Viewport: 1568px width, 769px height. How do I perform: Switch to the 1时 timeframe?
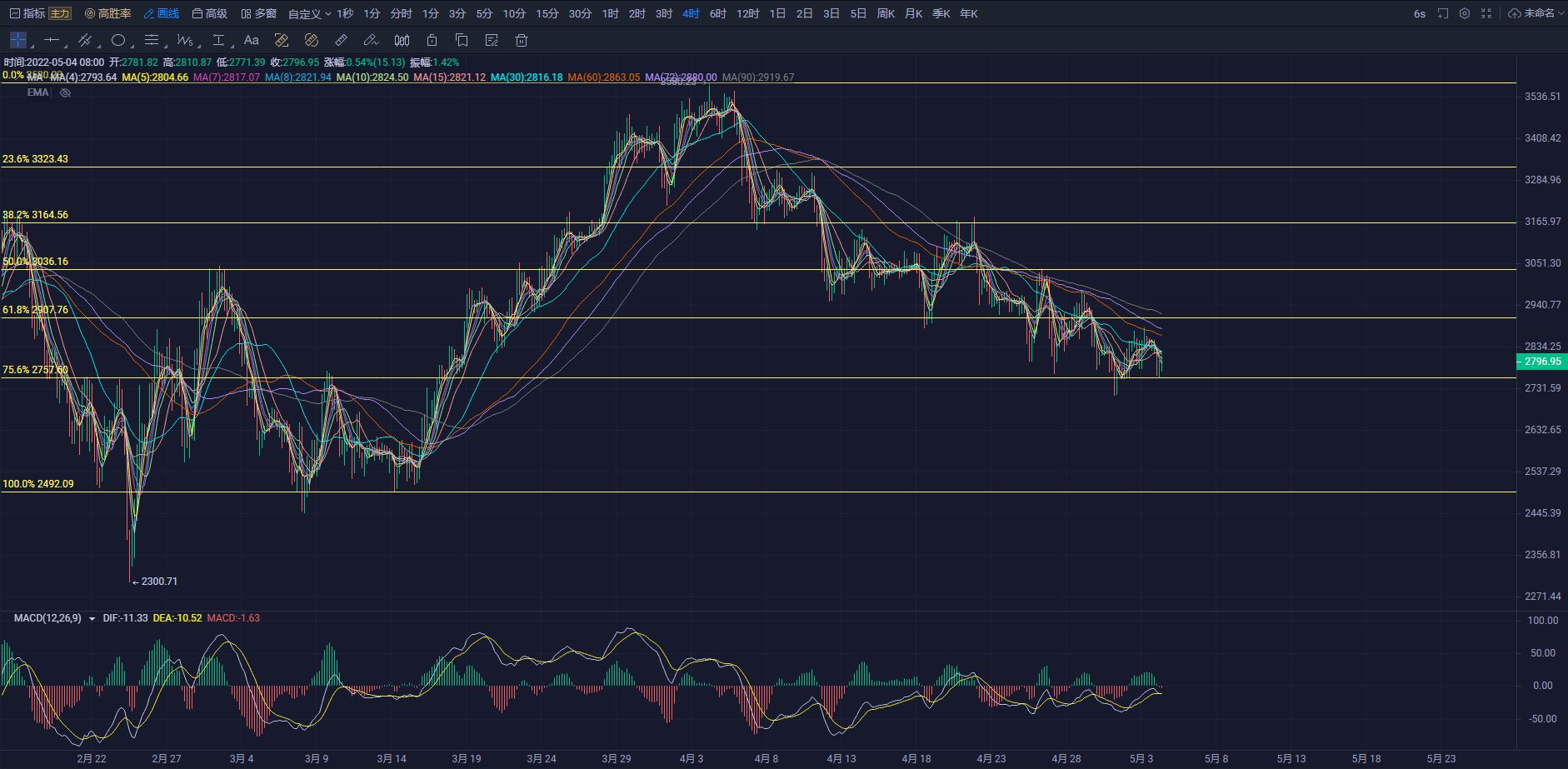610,13
